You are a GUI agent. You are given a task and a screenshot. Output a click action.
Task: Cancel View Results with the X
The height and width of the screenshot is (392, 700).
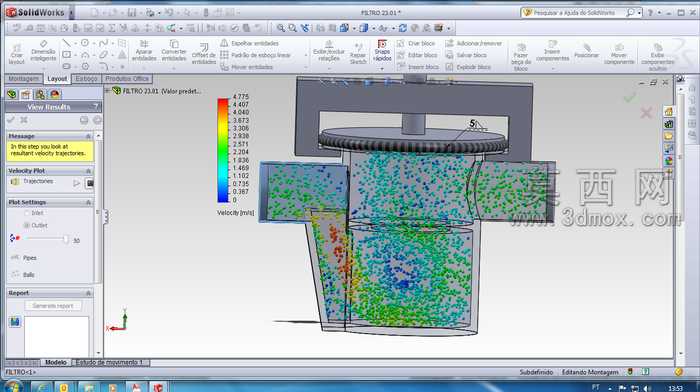[24, 120]
